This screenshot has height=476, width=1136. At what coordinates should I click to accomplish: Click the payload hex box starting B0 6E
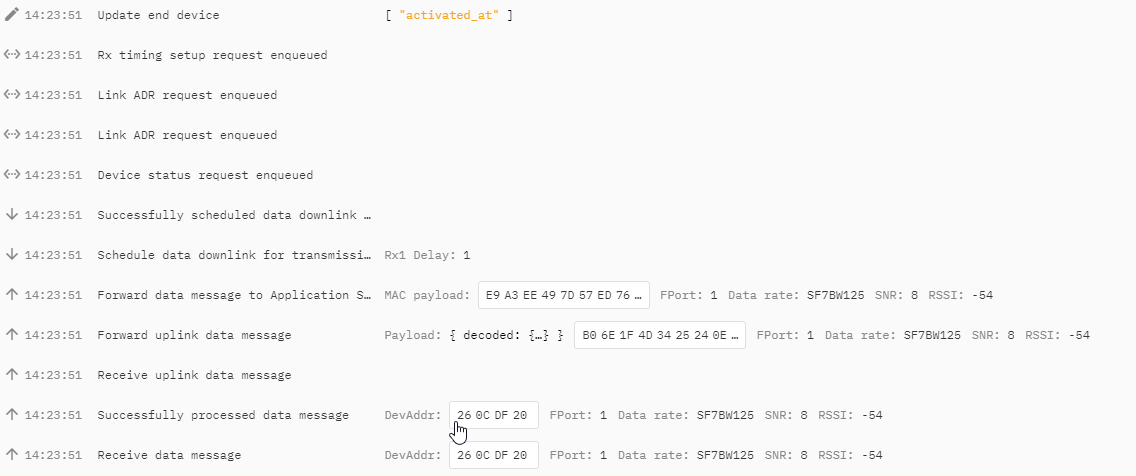point(660,335)
